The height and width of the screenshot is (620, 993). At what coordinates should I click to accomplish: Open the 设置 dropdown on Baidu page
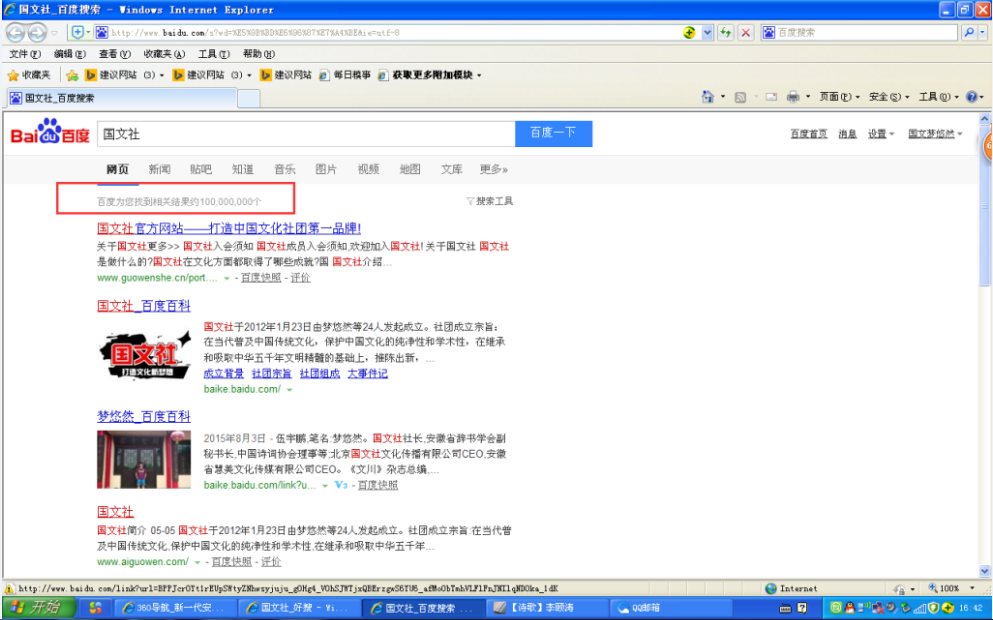[x=880, y=134]
